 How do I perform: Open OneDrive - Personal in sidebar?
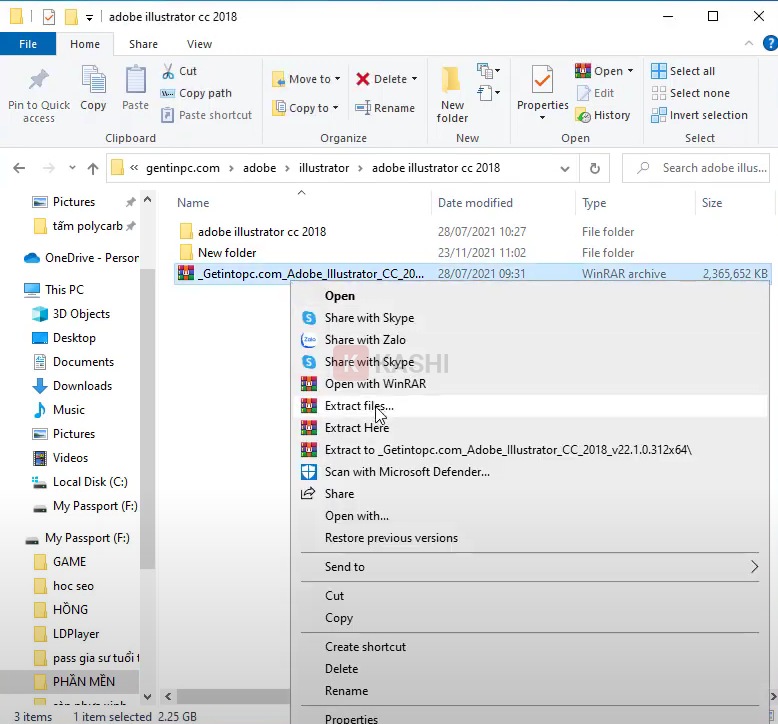pos(82,258)
